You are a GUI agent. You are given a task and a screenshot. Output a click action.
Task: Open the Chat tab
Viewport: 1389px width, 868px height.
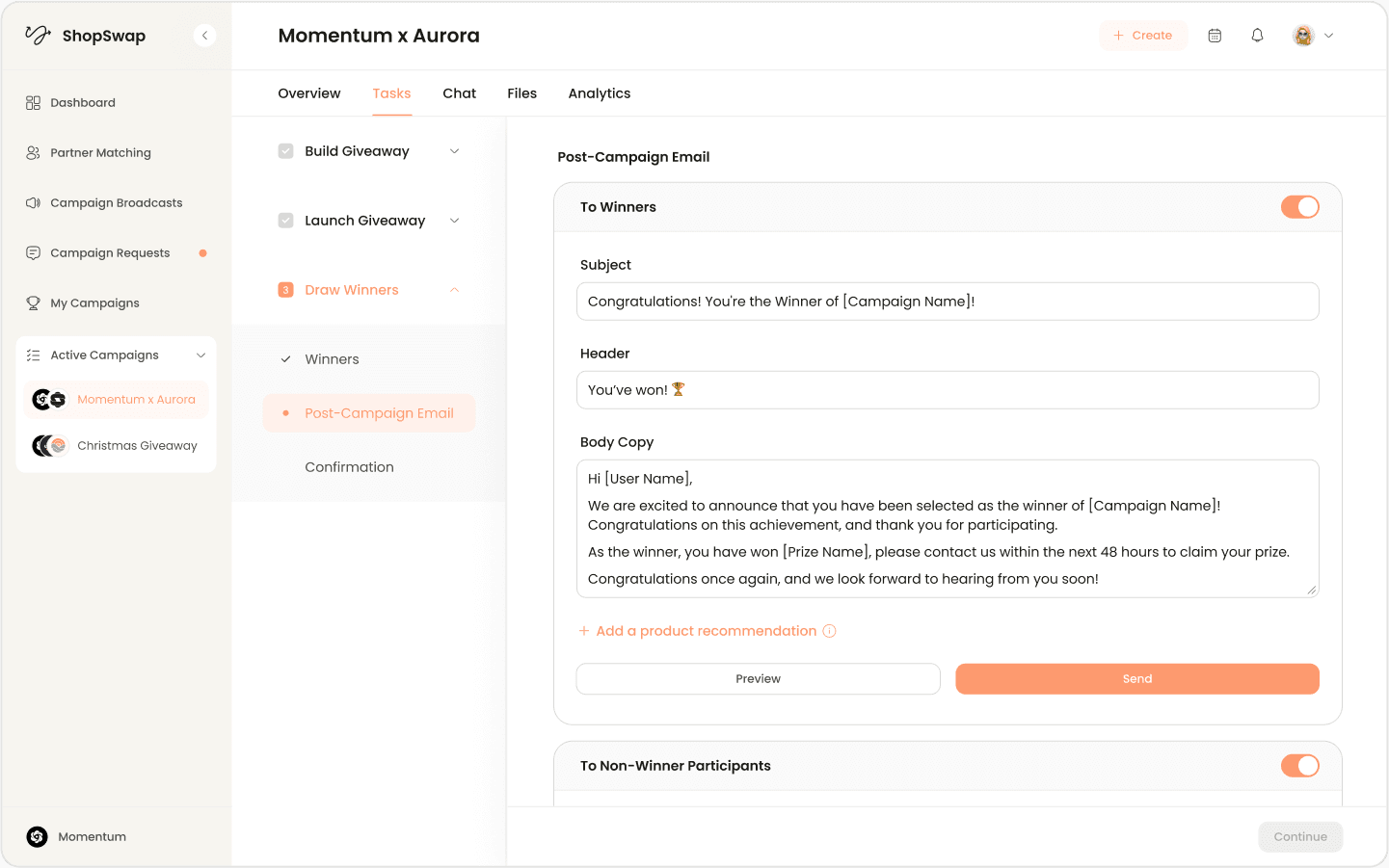coord(459,92)
